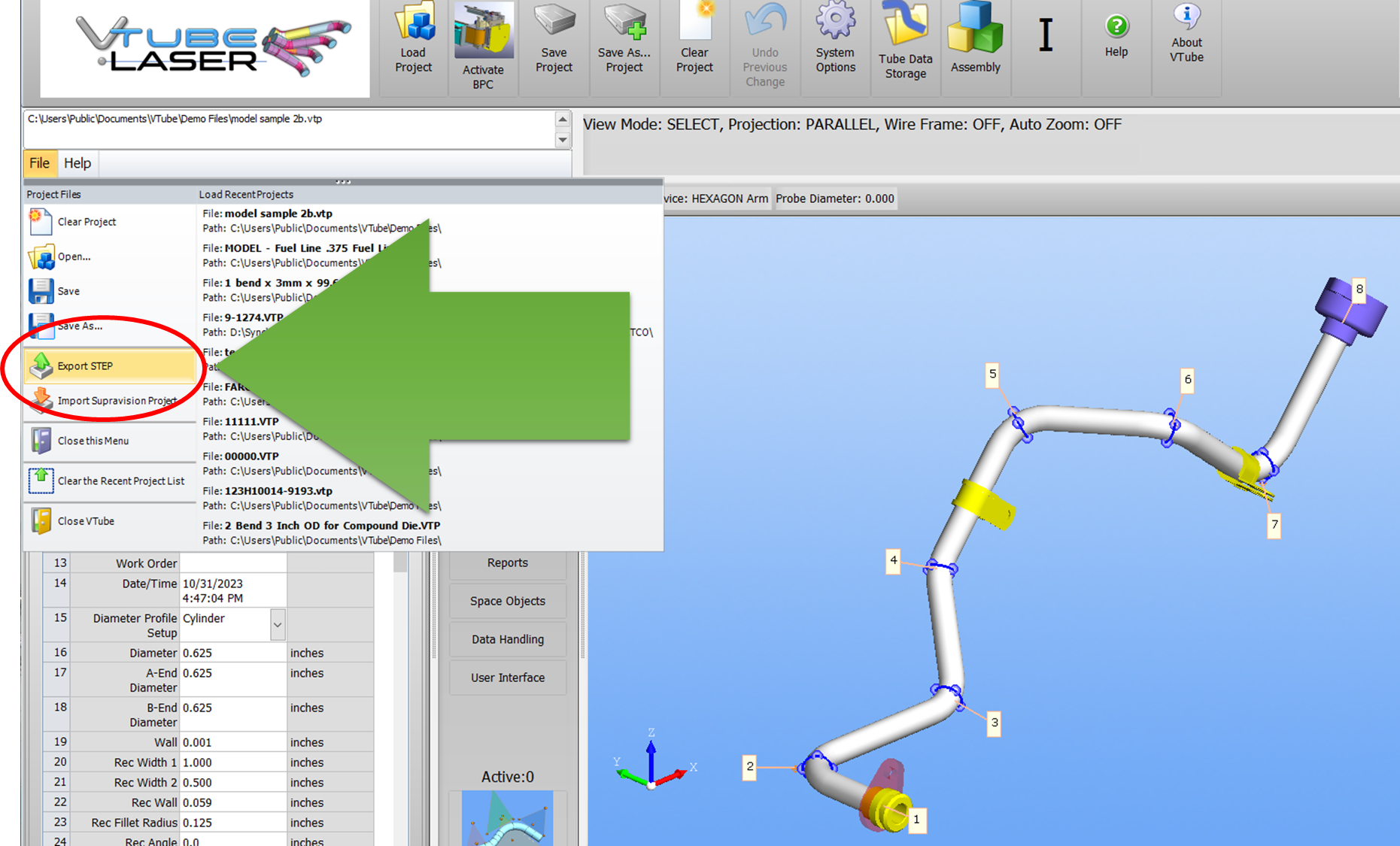This screenshot has height=846, width=1400.
Task: Click point label 6 in viewport
Action: point(1188,379)
